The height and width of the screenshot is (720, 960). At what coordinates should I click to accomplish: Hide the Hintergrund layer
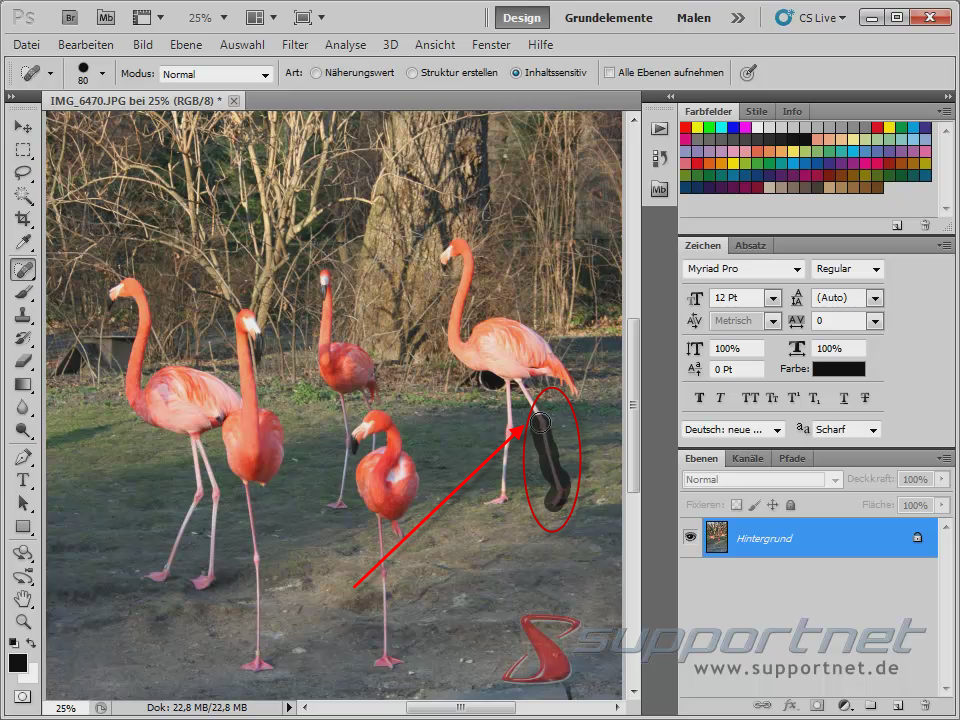(689, 538)
